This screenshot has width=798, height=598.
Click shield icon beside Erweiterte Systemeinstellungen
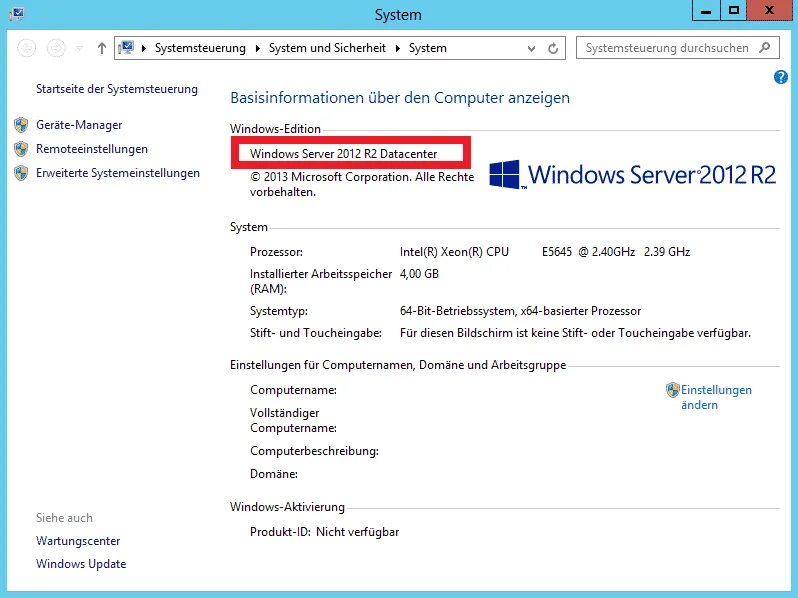(21, 173)
